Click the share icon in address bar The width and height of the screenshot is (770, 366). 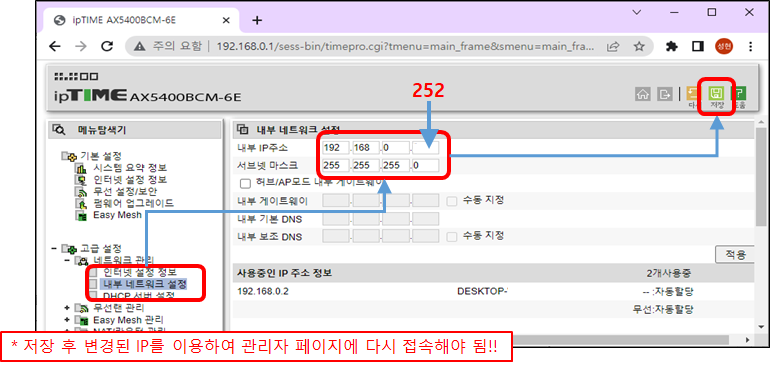pyautogui.click(x=613, y=47)
